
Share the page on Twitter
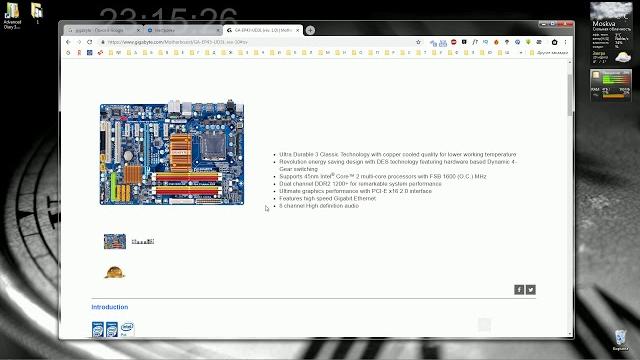[531, 290]
